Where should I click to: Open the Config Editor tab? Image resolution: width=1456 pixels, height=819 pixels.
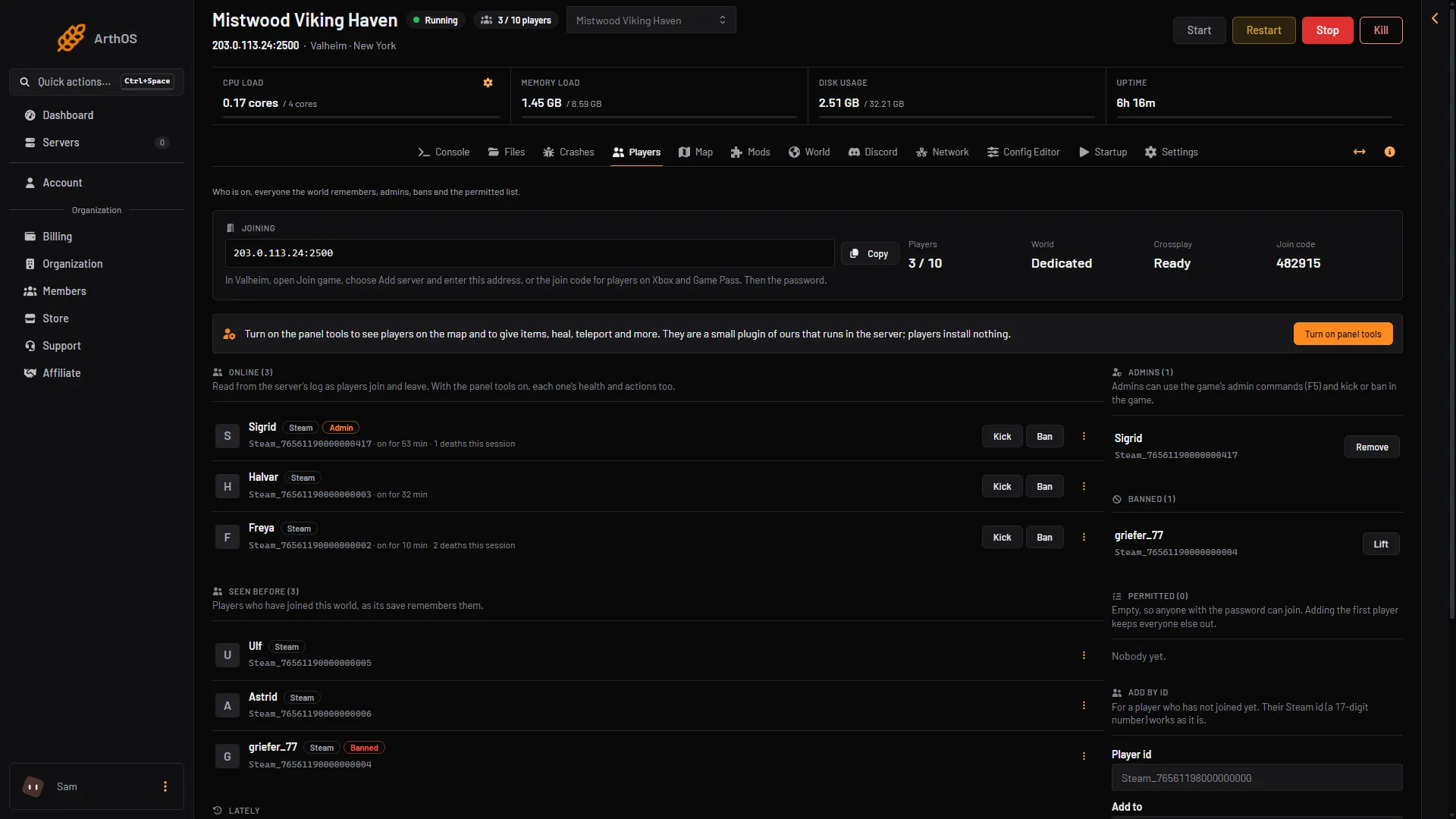[x=1023, y=152]
